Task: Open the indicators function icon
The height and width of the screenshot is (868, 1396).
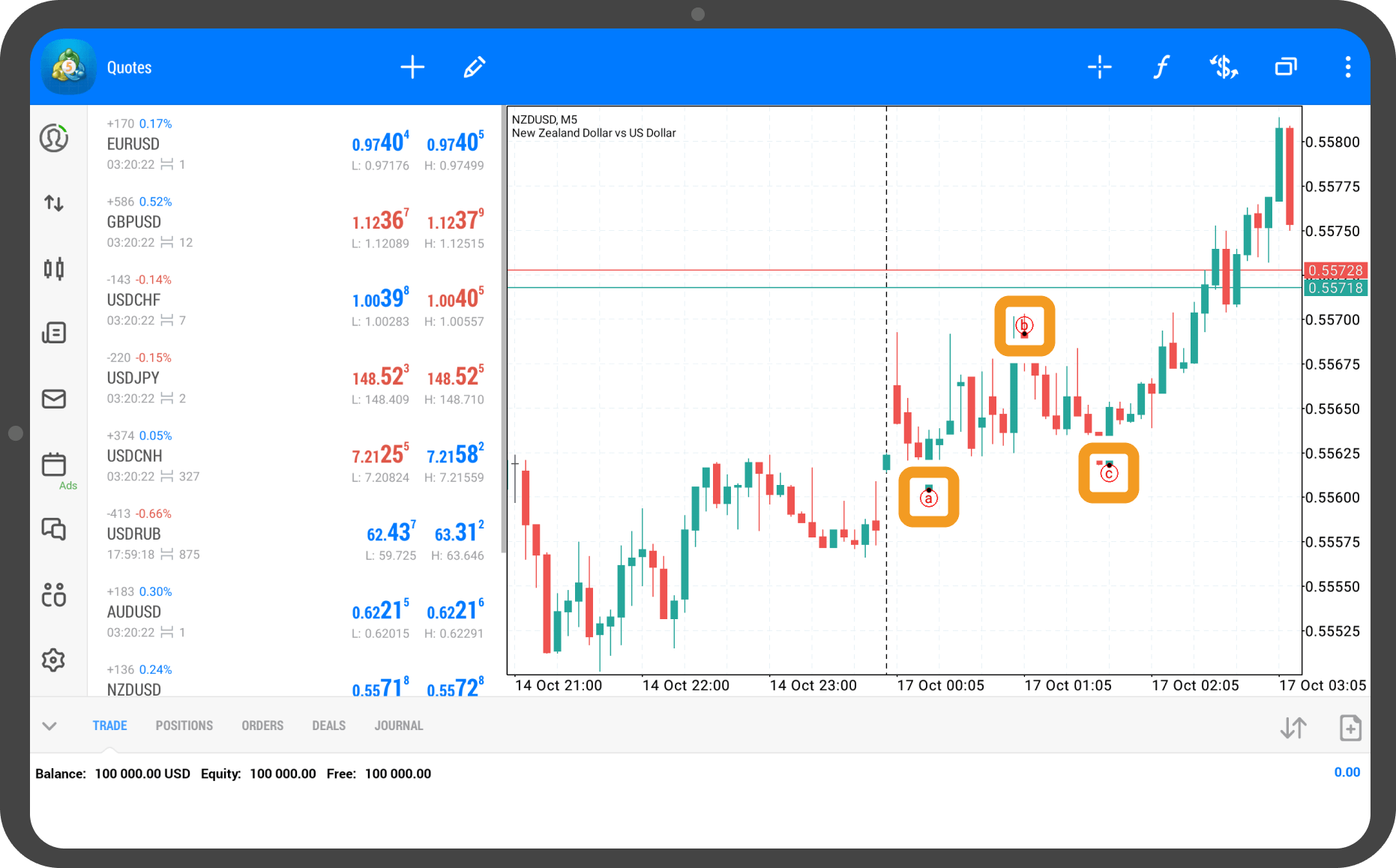Action: coord(1161,67)
